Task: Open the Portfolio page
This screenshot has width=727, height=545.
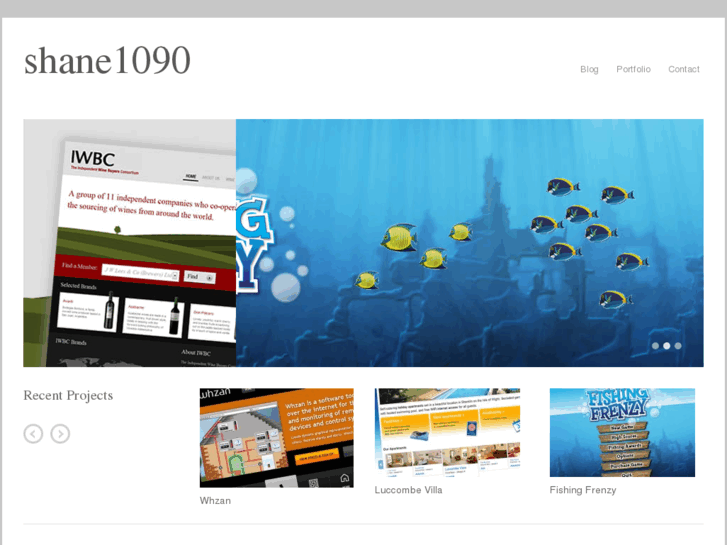Action: pos(633,69)
